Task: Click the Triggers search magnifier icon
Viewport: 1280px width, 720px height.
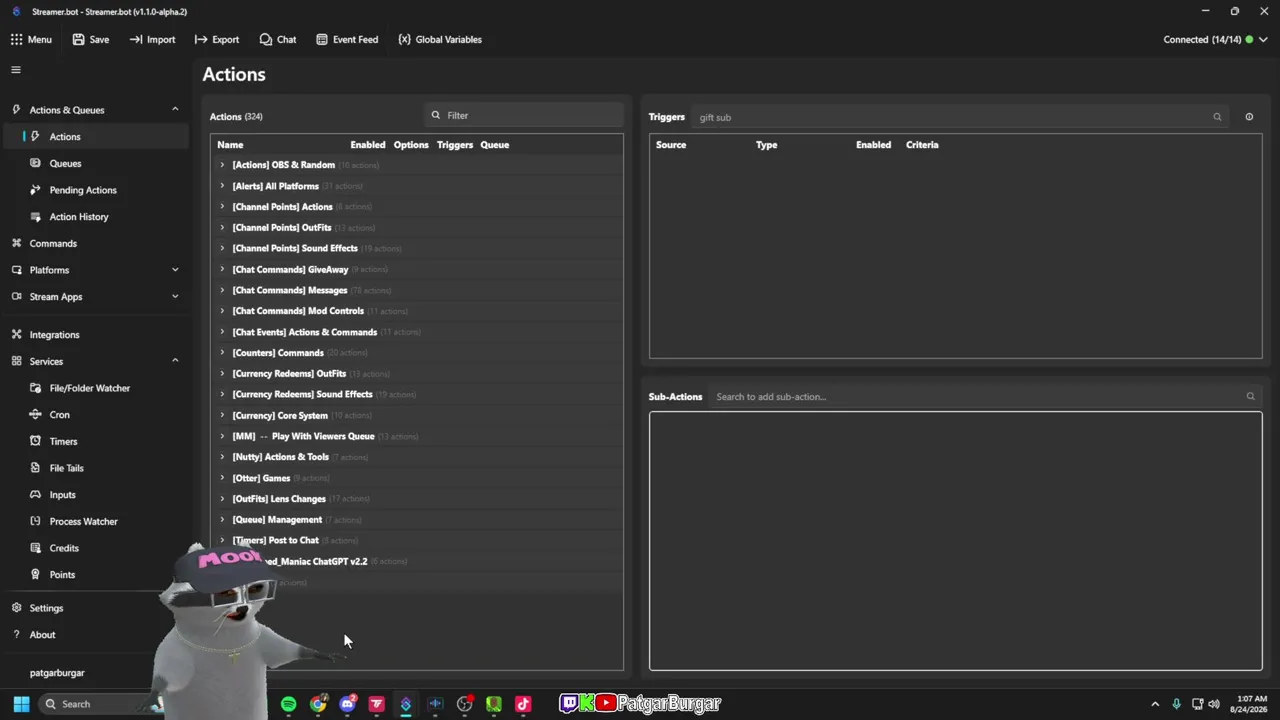Action: pos(1217,117)
